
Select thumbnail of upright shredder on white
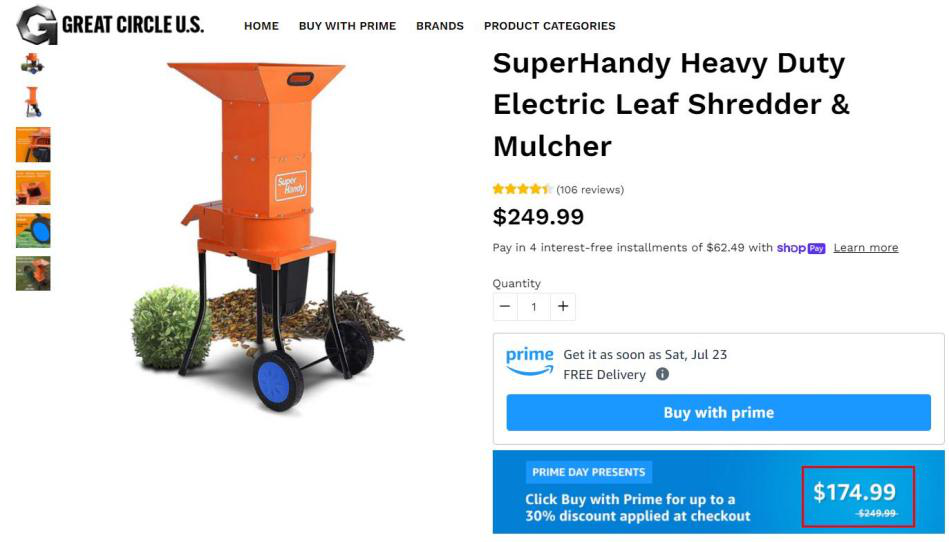click(x=33, y=101)
